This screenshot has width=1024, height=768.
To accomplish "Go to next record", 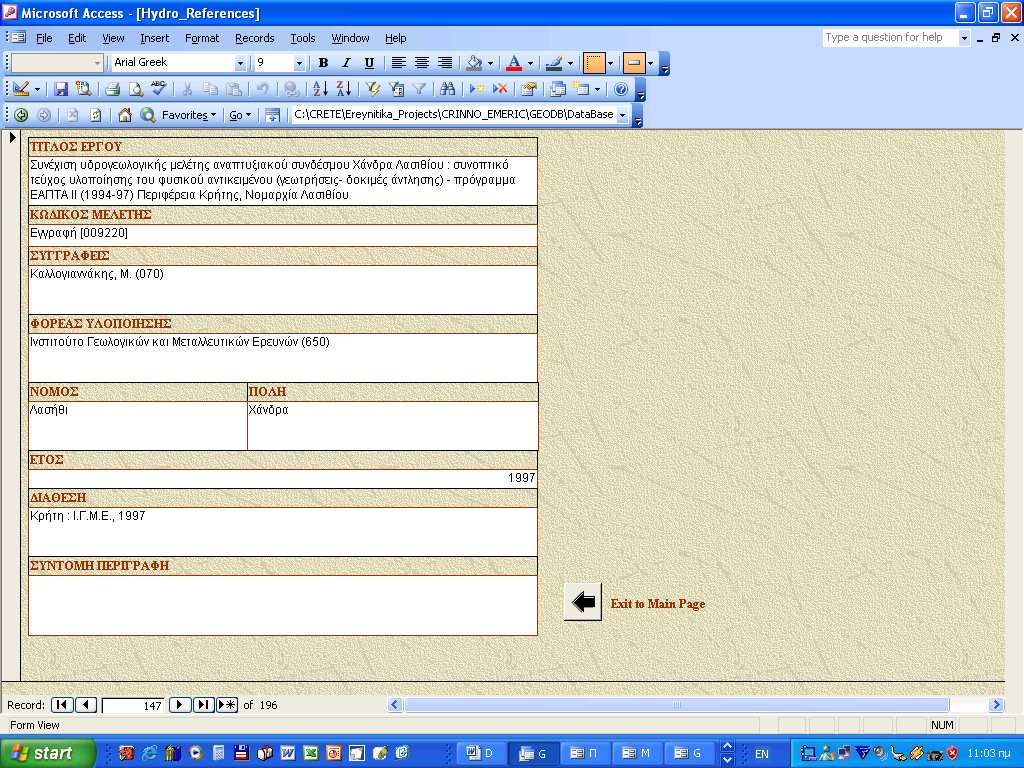I will 180,705.
